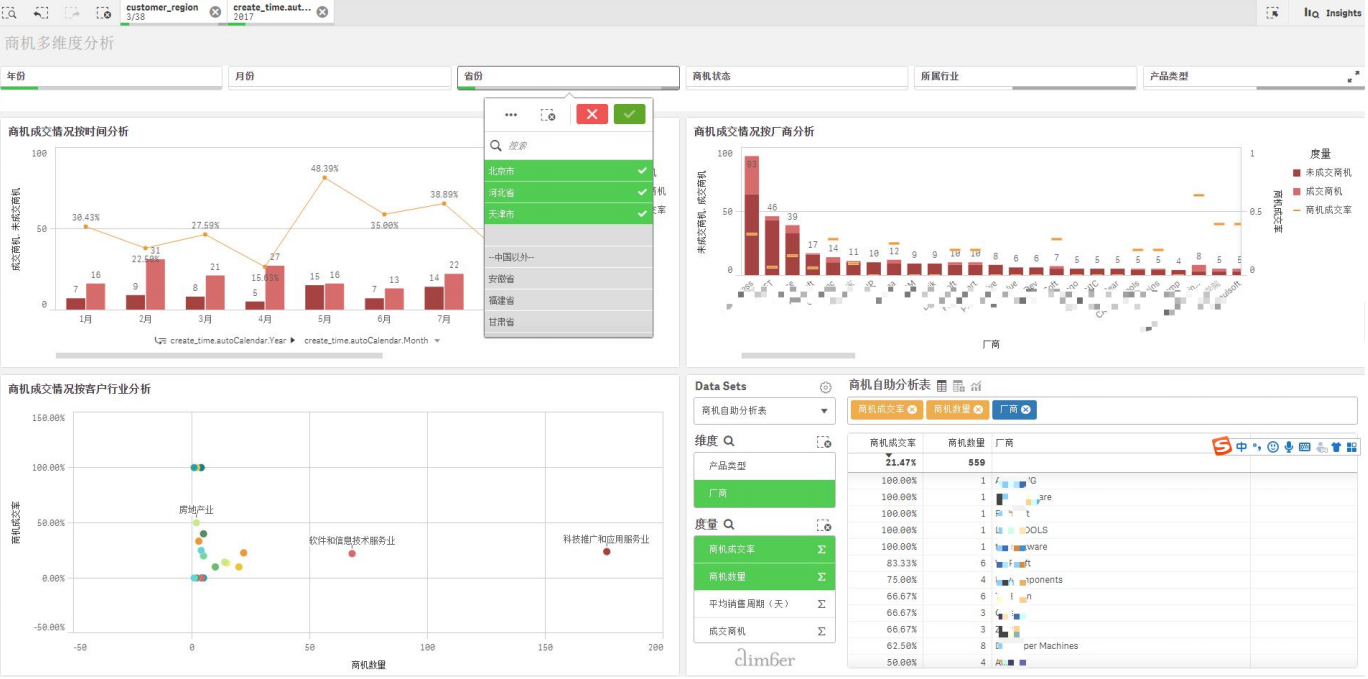This screenshot has width=1368, height=679.
Task: Step back one selection
Action: click(x=41, y=13)
